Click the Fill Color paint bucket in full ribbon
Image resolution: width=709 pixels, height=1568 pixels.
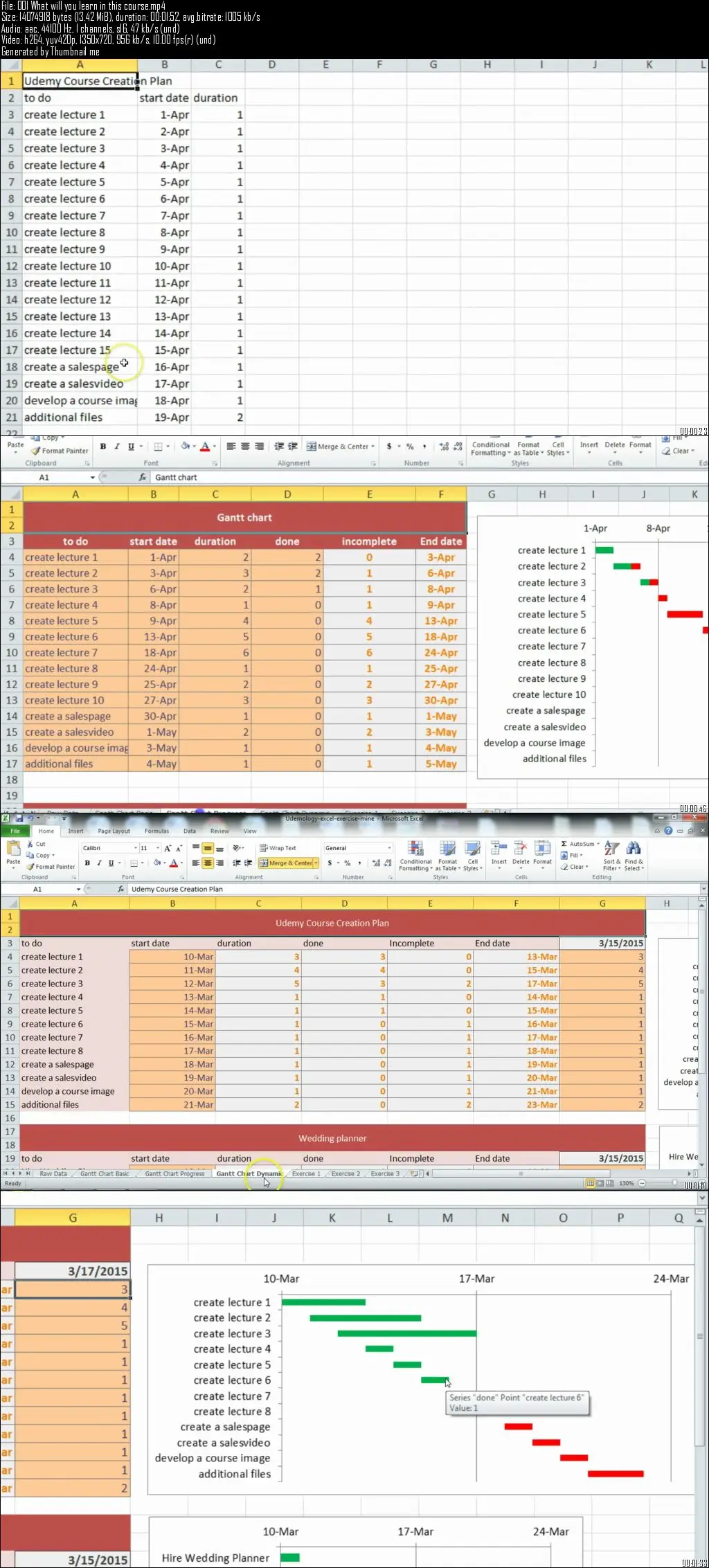click(158, 863)
